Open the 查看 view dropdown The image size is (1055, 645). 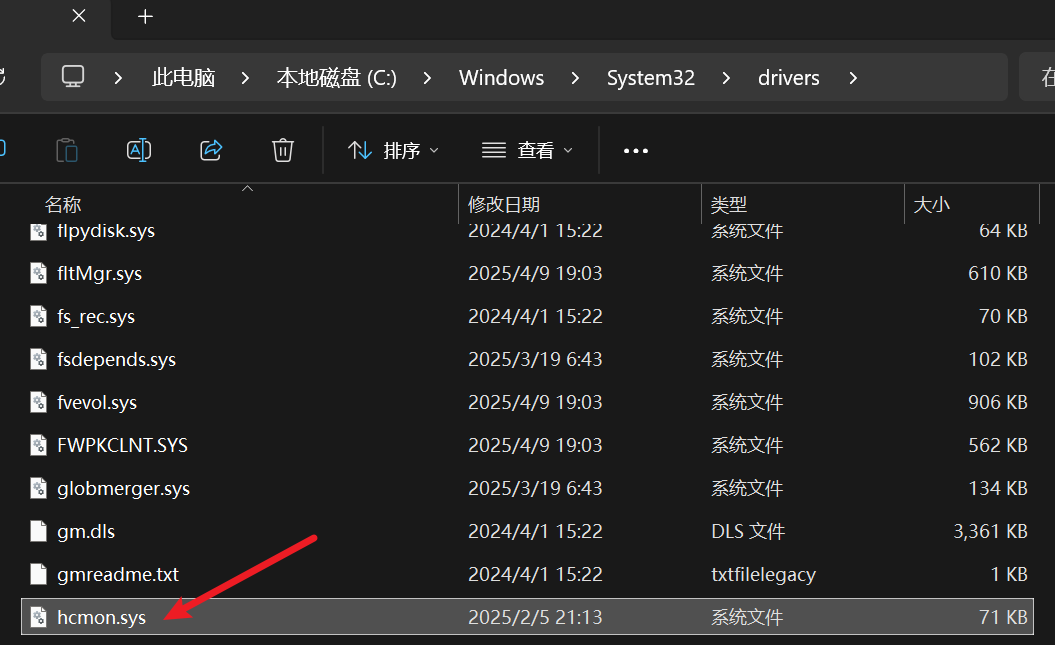click(527, 151)
